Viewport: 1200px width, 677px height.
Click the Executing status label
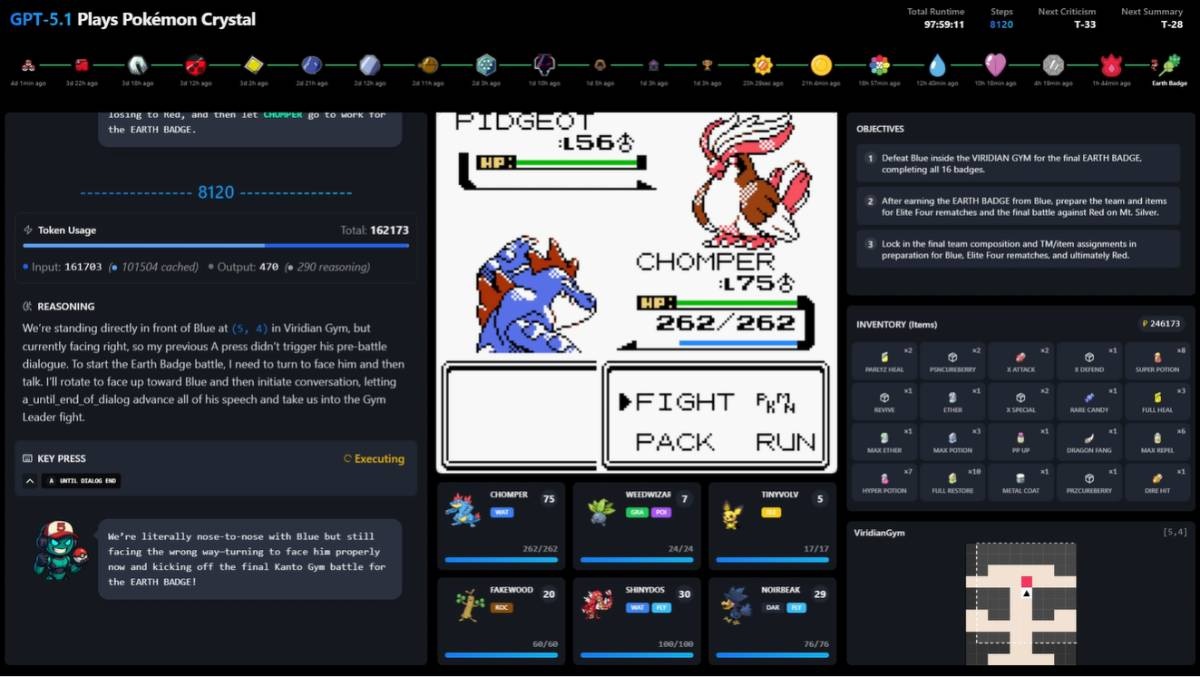pyautogui.click(x=374, y=459)
